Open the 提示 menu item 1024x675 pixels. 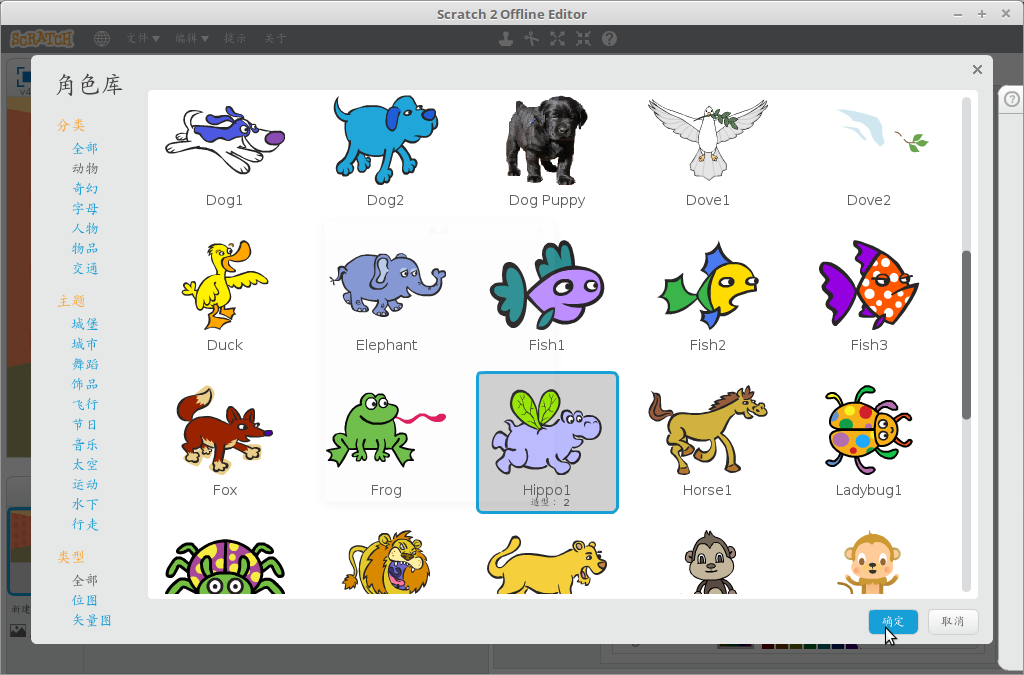pyautogui.click(x=234, y=39)
